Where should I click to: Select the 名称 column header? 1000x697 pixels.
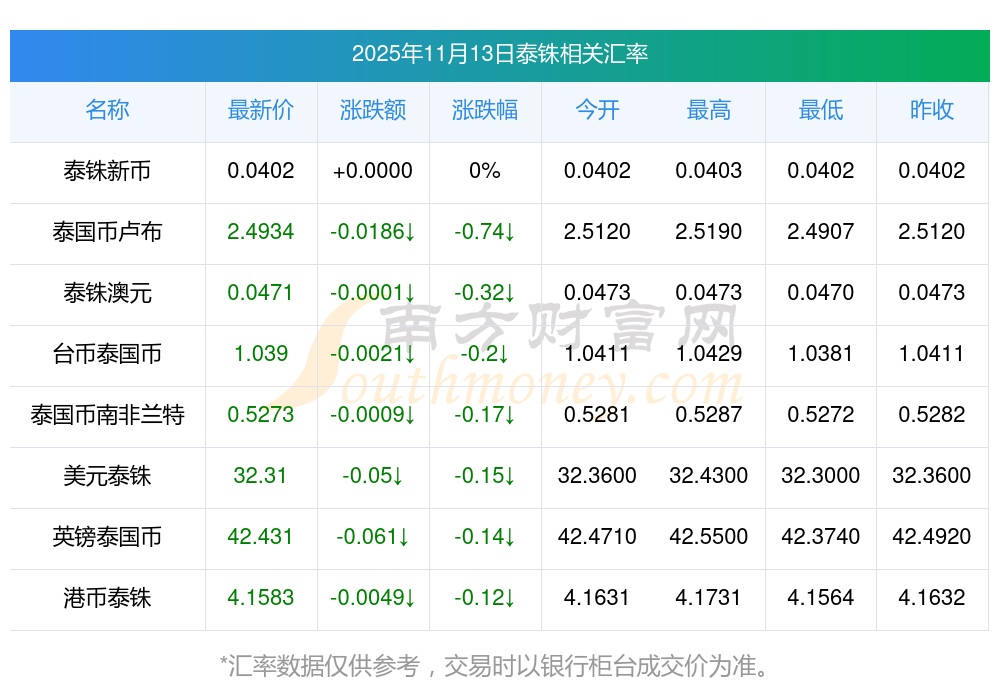click(107, 110)
